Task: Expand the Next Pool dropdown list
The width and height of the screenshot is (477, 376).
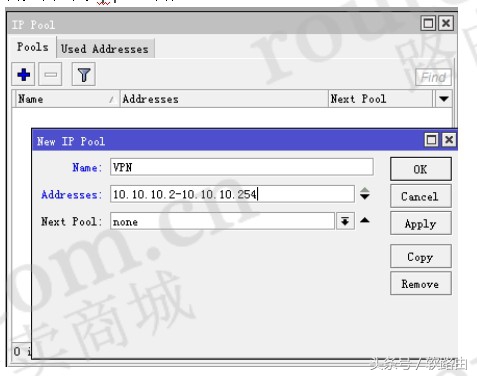Action: click(x=345, y=221)
